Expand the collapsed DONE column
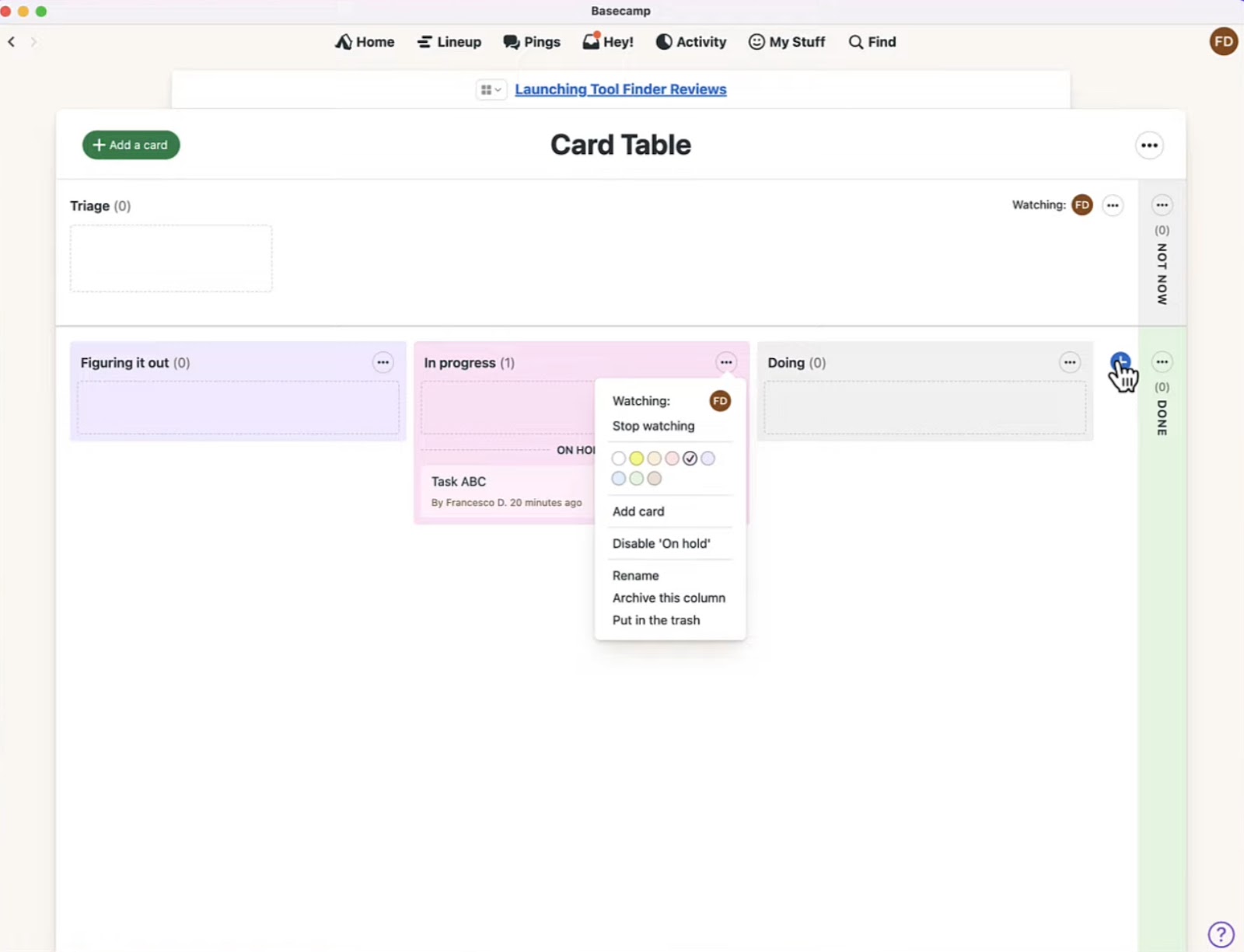Image resolution: width=1244 pixels, height=952 pixels. click(1162, 418)
